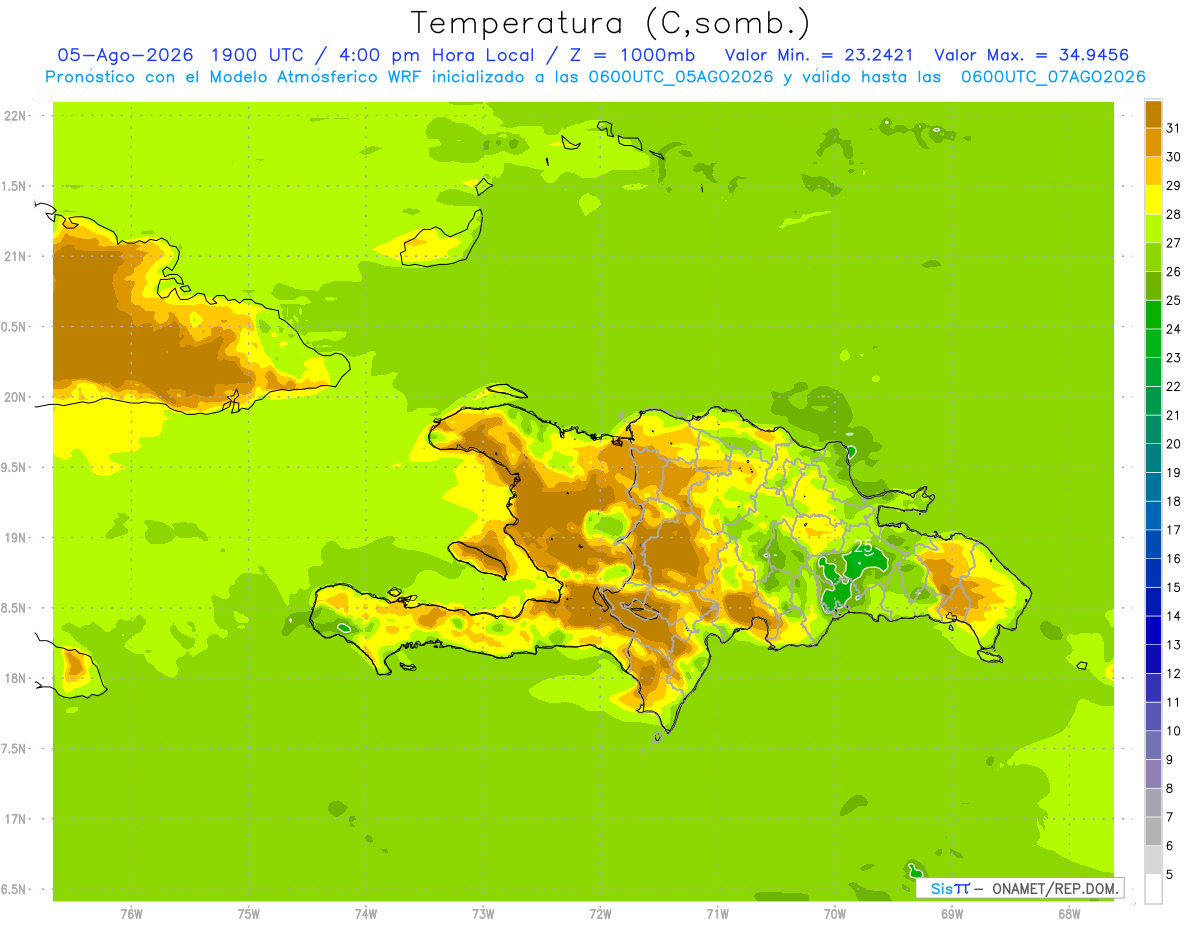
Task: Click the 70W longitude axis label
Action: click(x=835, y=914)
